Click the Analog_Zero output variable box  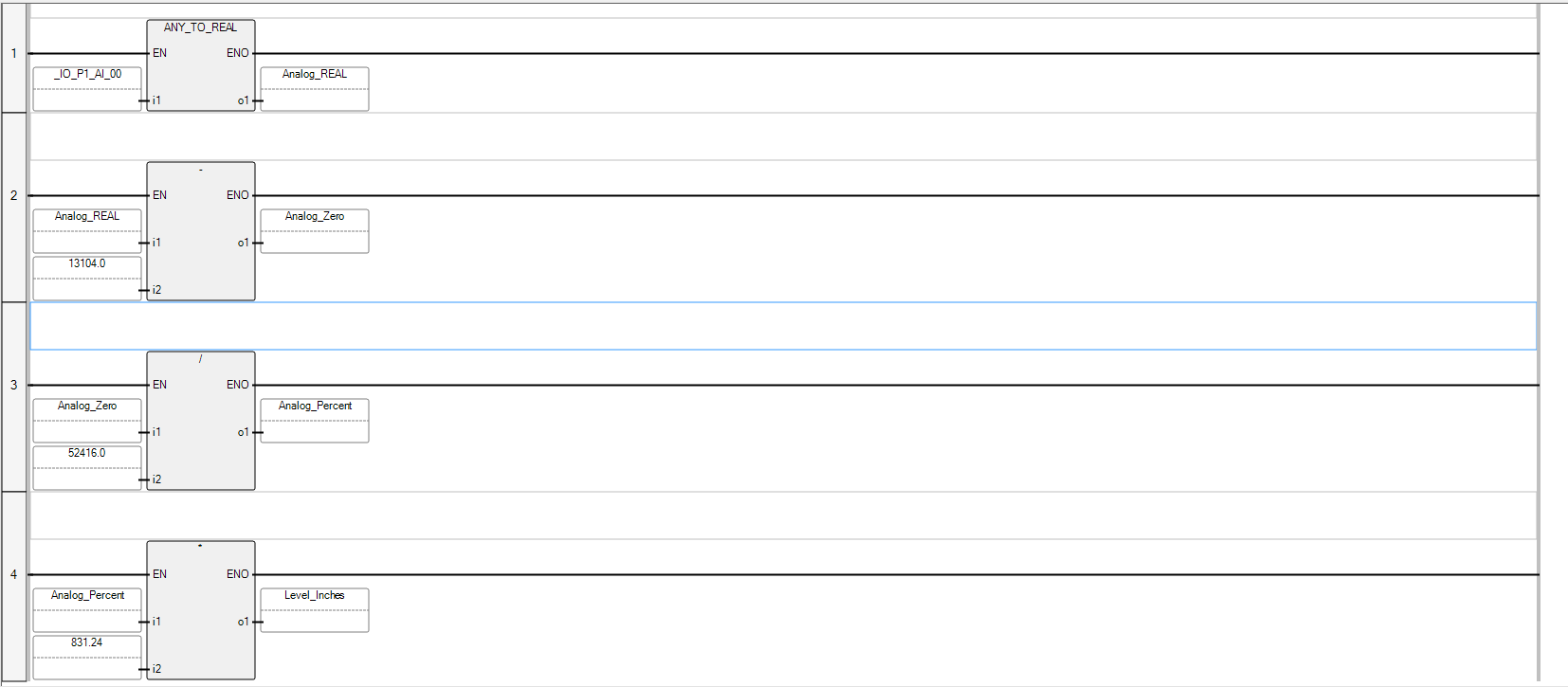point(314,230)
